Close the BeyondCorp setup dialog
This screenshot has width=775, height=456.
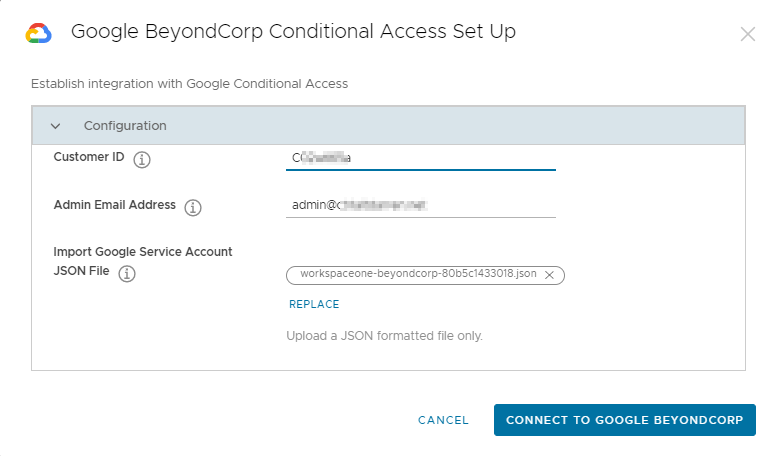tap(747, 34)
